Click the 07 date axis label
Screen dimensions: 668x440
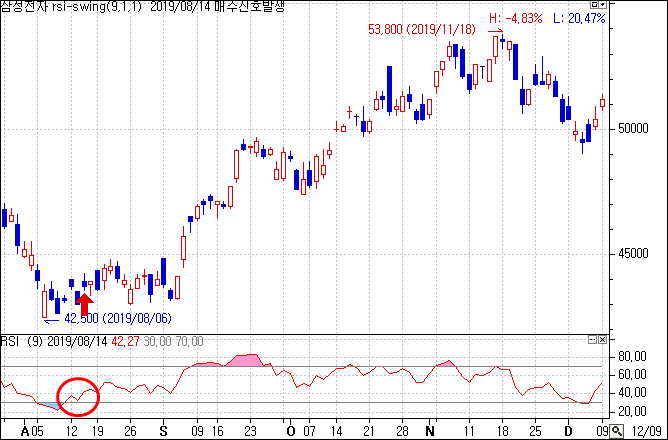(309, 431)
